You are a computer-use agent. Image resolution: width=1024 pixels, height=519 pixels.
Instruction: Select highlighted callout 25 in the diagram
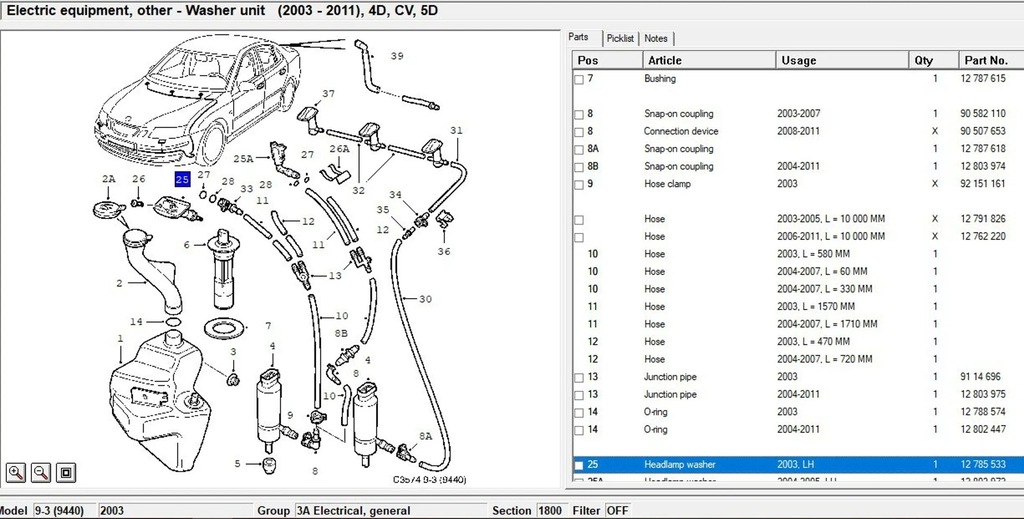[x=182, y=180]
